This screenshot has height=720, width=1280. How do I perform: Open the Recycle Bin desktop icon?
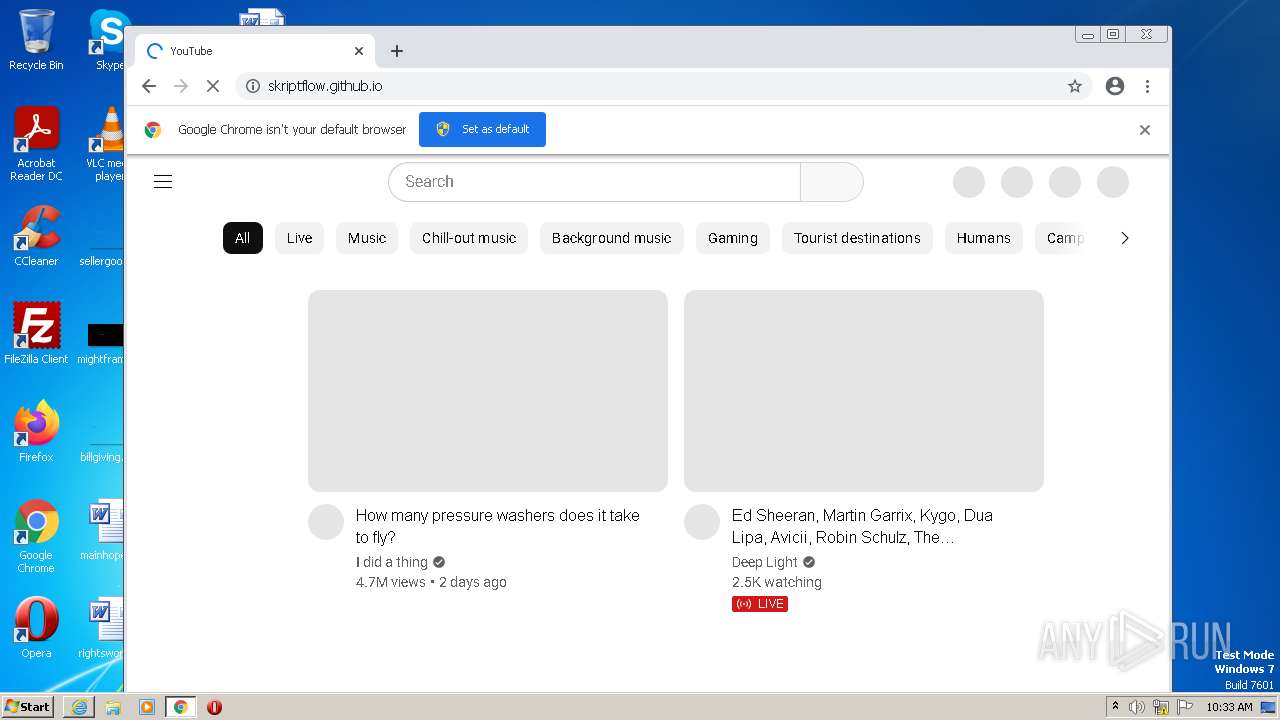[x=36, y=40]
